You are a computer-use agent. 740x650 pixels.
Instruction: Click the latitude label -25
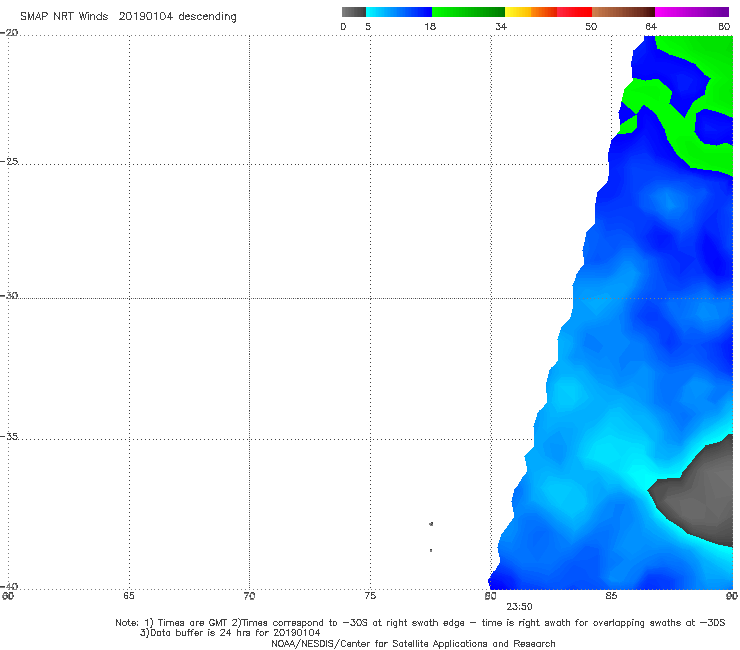coord(9,161)
